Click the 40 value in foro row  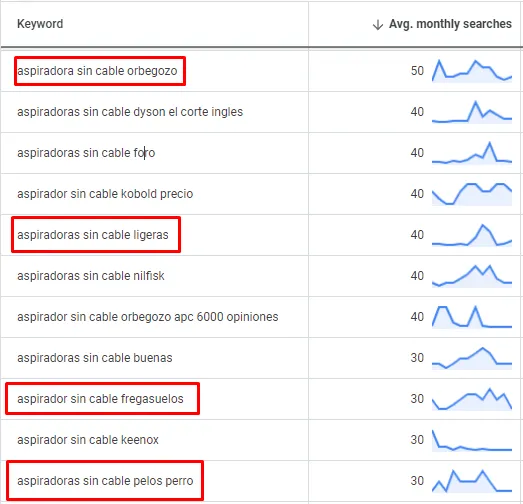pos(417,153)
